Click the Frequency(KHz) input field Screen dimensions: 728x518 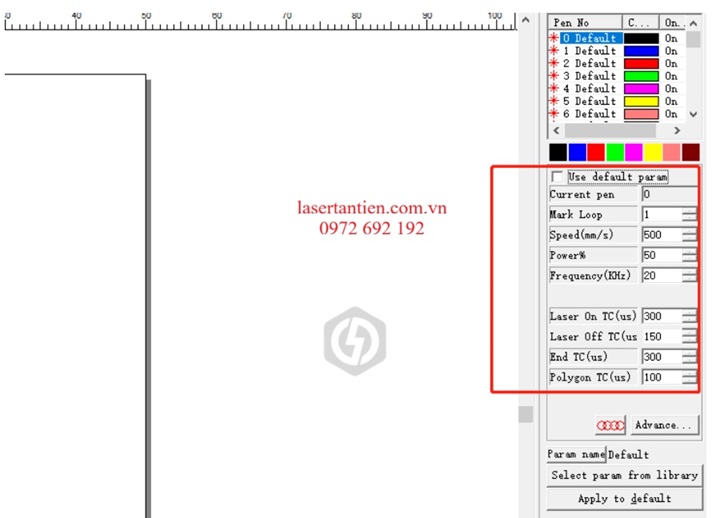(x=660, y=276)
